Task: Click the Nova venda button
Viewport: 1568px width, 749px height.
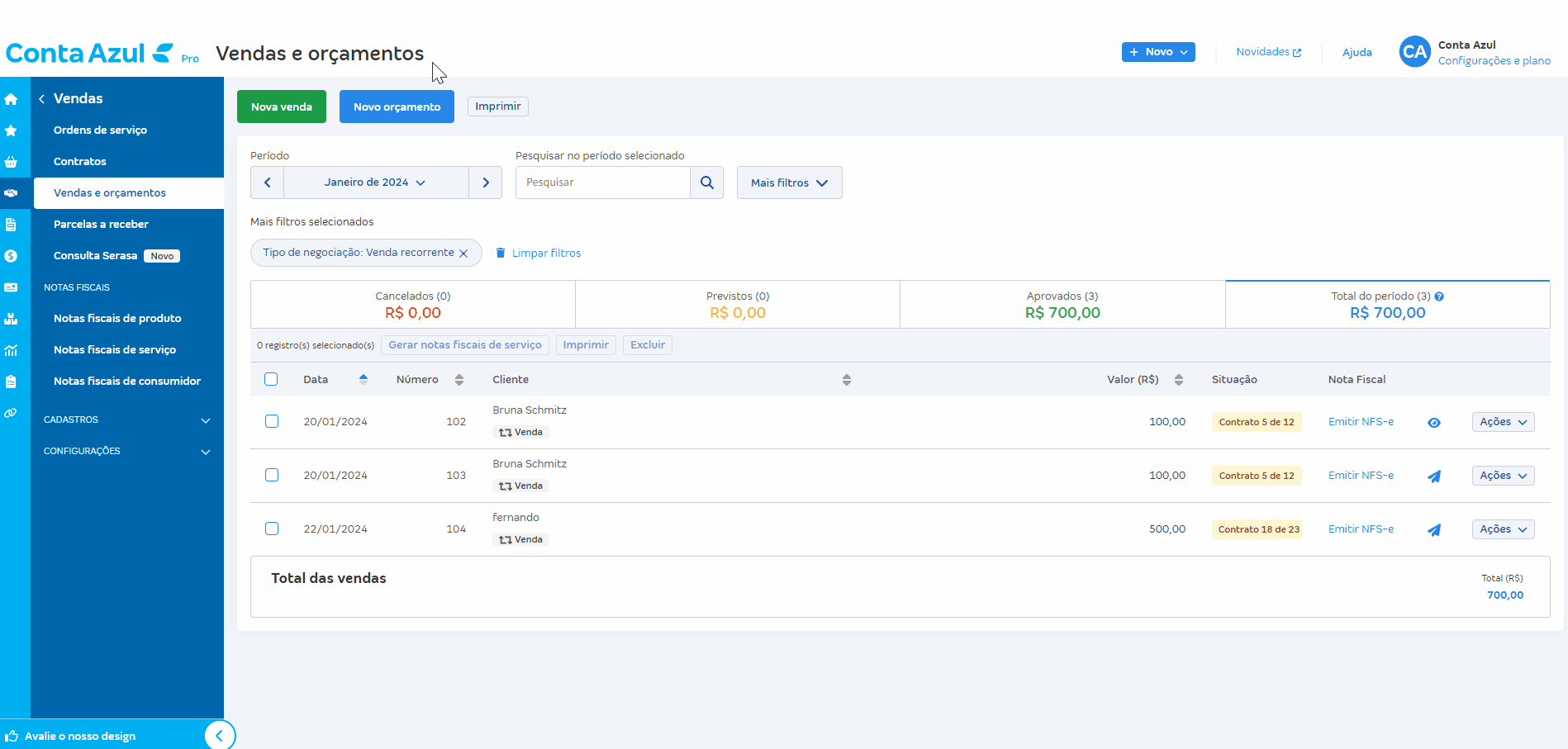Action: tap(282, 107)
